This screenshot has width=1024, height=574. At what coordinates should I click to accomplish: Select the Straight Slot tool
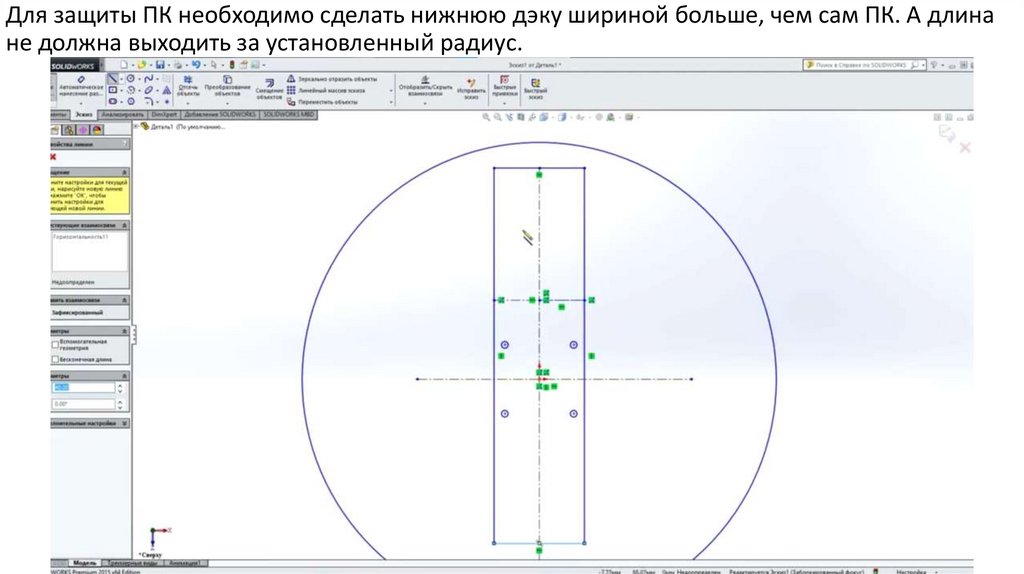[112, 101]
